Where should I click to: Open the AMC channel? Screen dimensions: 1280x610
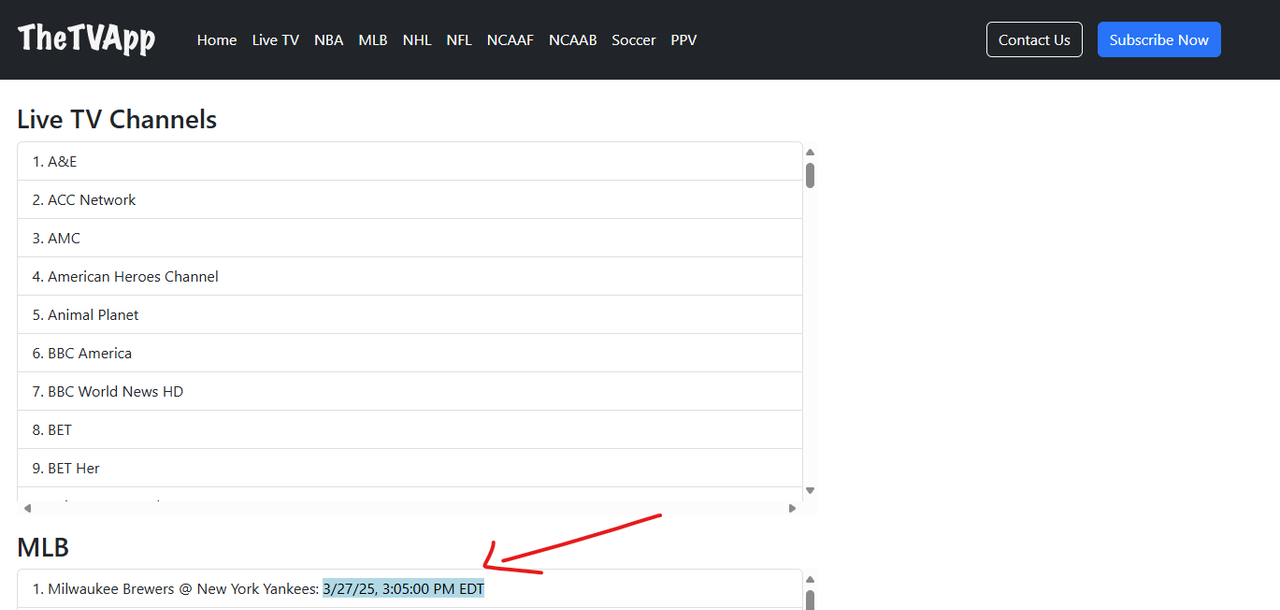410,238
